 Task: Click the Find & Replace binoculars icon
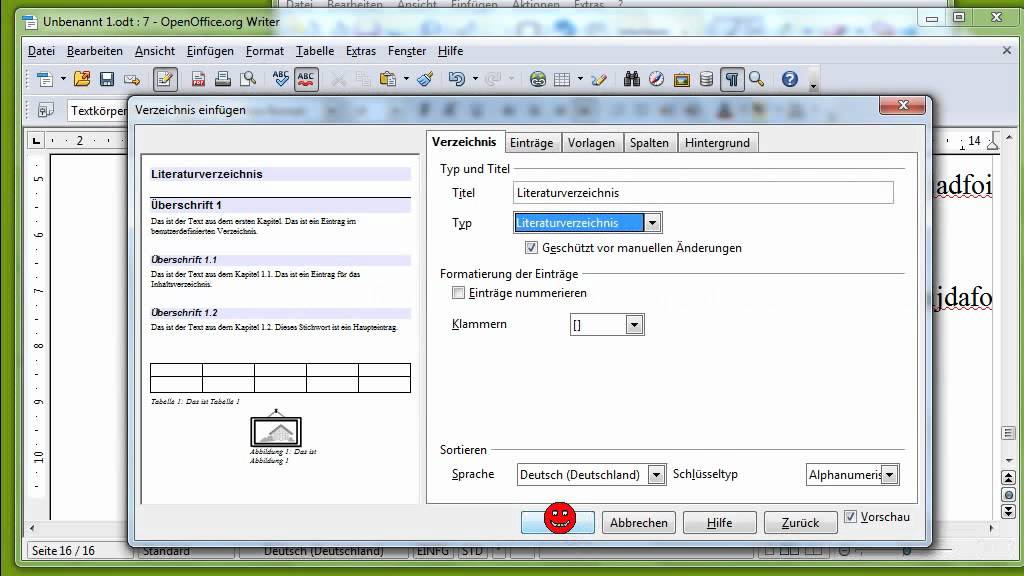(x=632, y=80)
